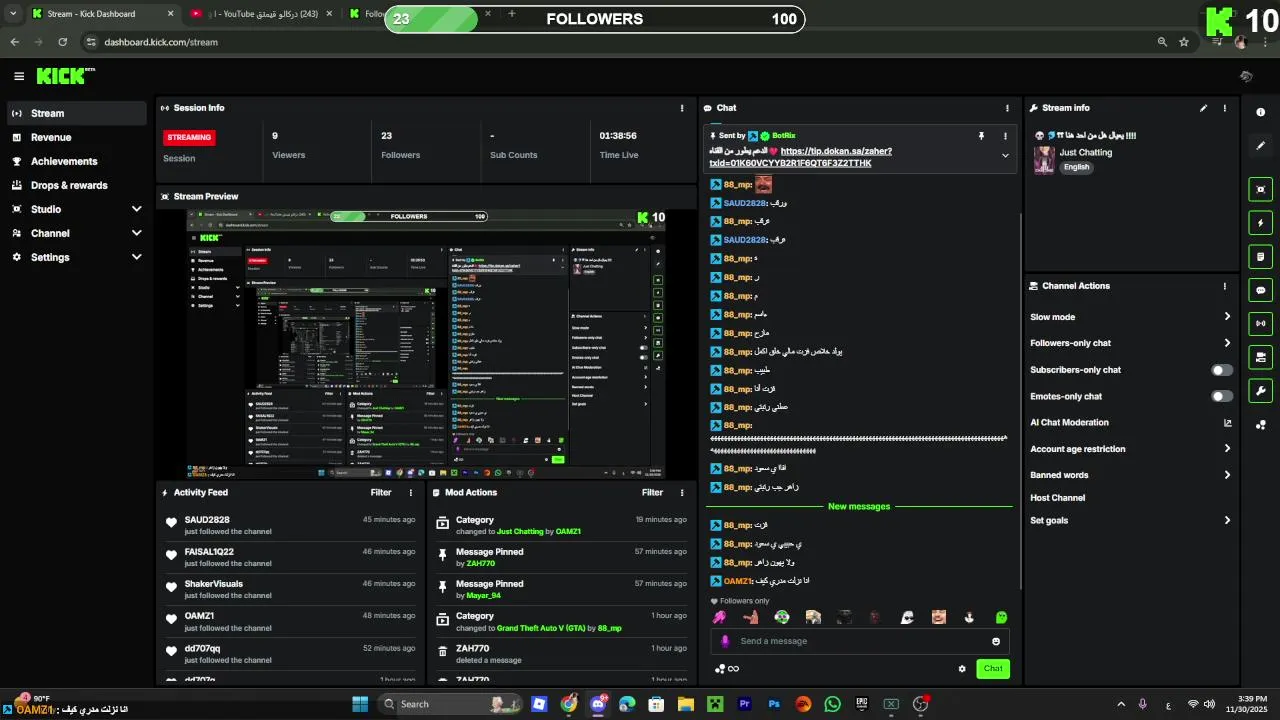Click the edit pencil in Stream info panel
Viewport: 1280px width, 720px height.
[1204, 108]
